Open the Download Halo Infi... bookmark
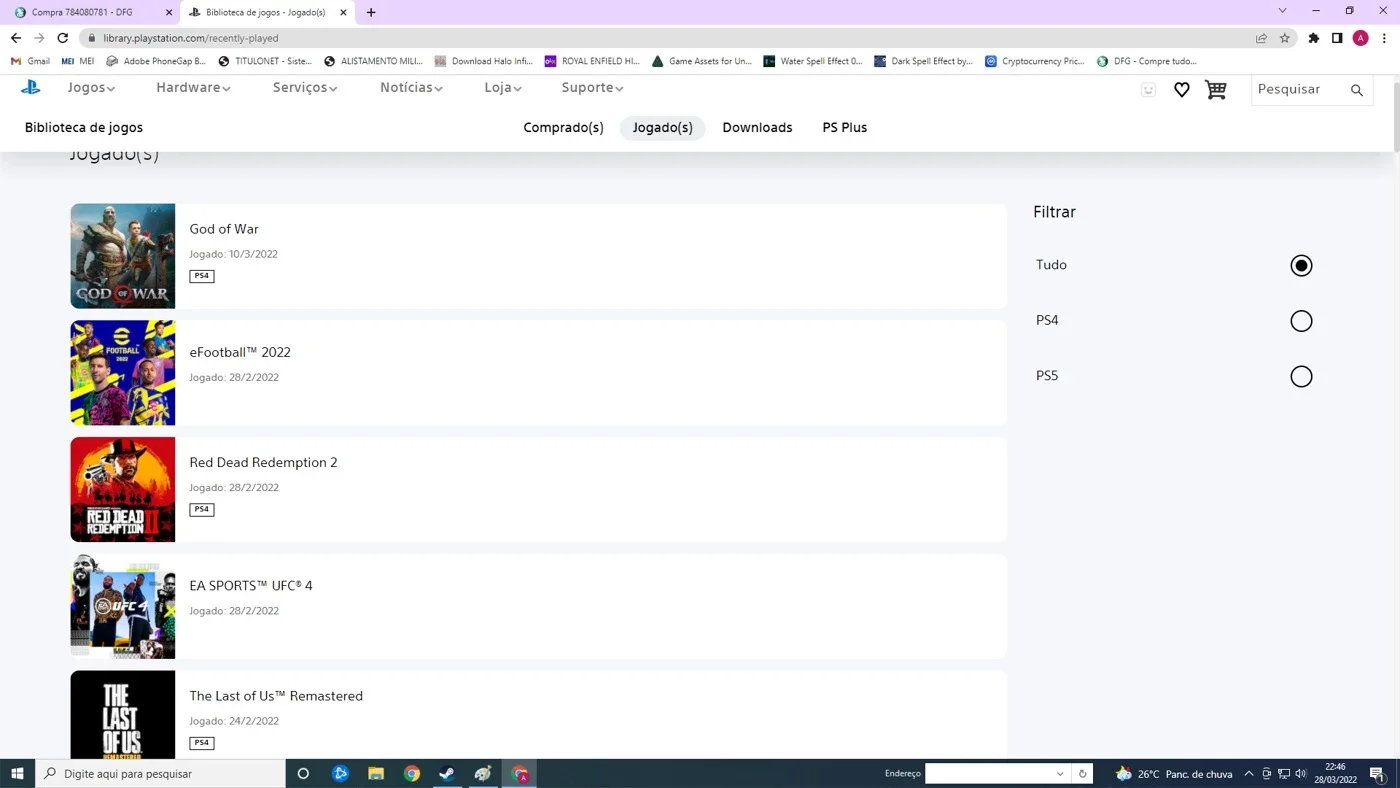The image size is (1400, 788). (x=484, y=61)
